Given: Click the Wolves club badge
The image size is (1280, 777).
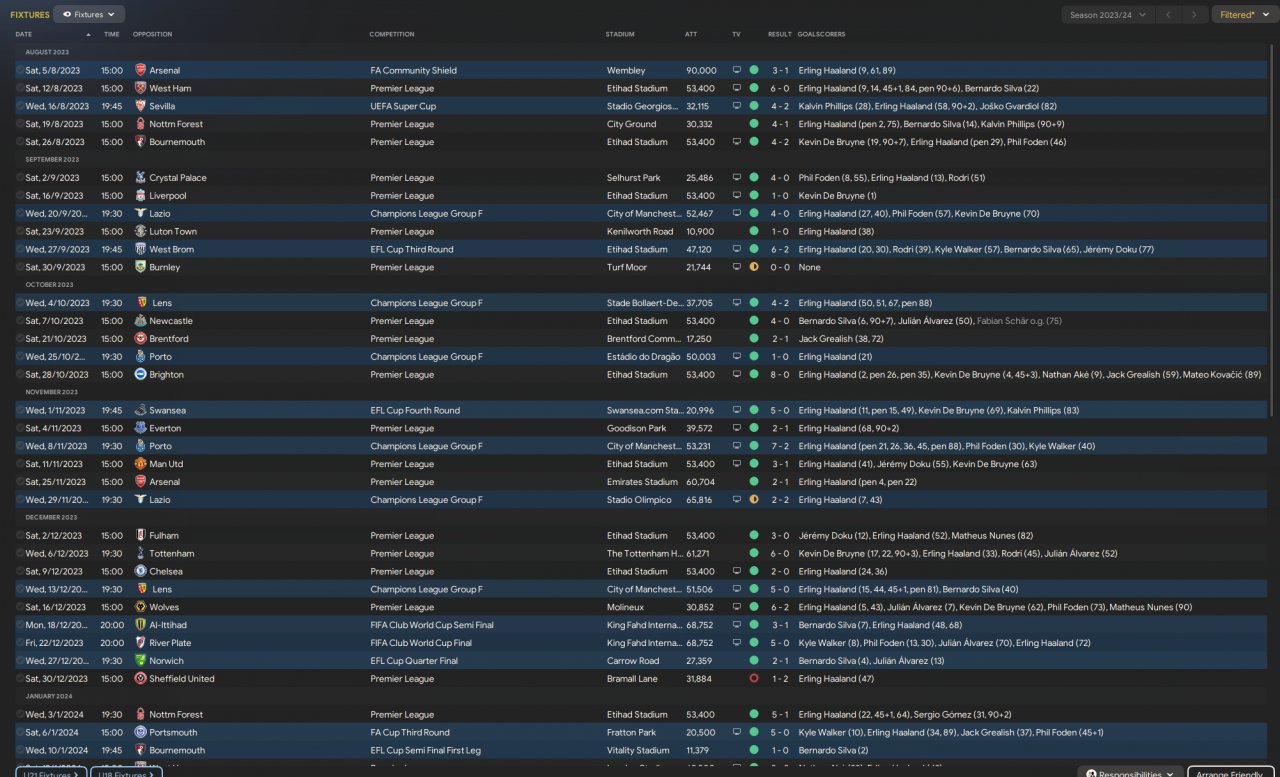Looking at the screenshot, I should click(x=140, y=607).
